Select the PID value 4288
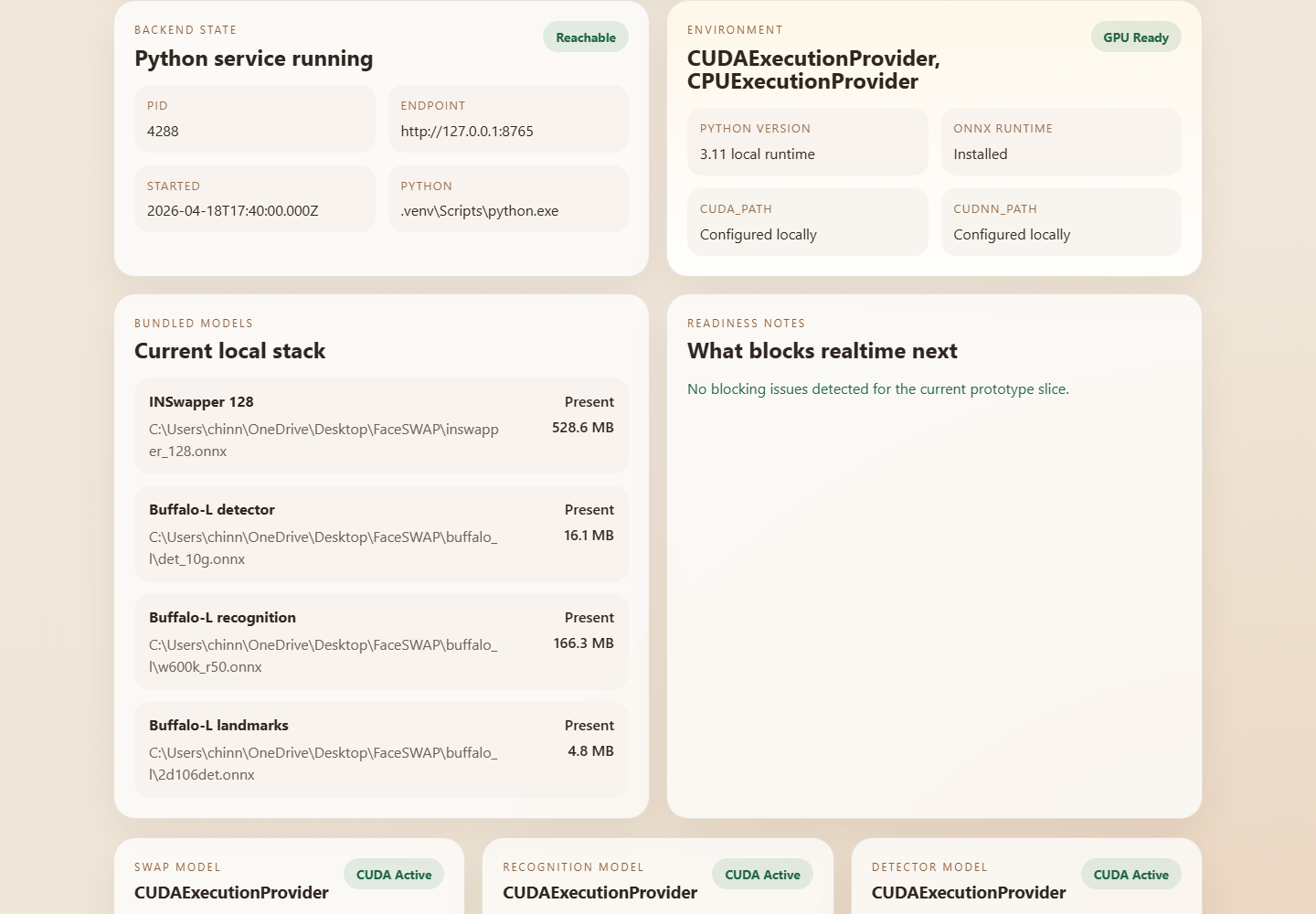Image resolution: width=1316 pixels, height=914 pixels. (163, 132)
